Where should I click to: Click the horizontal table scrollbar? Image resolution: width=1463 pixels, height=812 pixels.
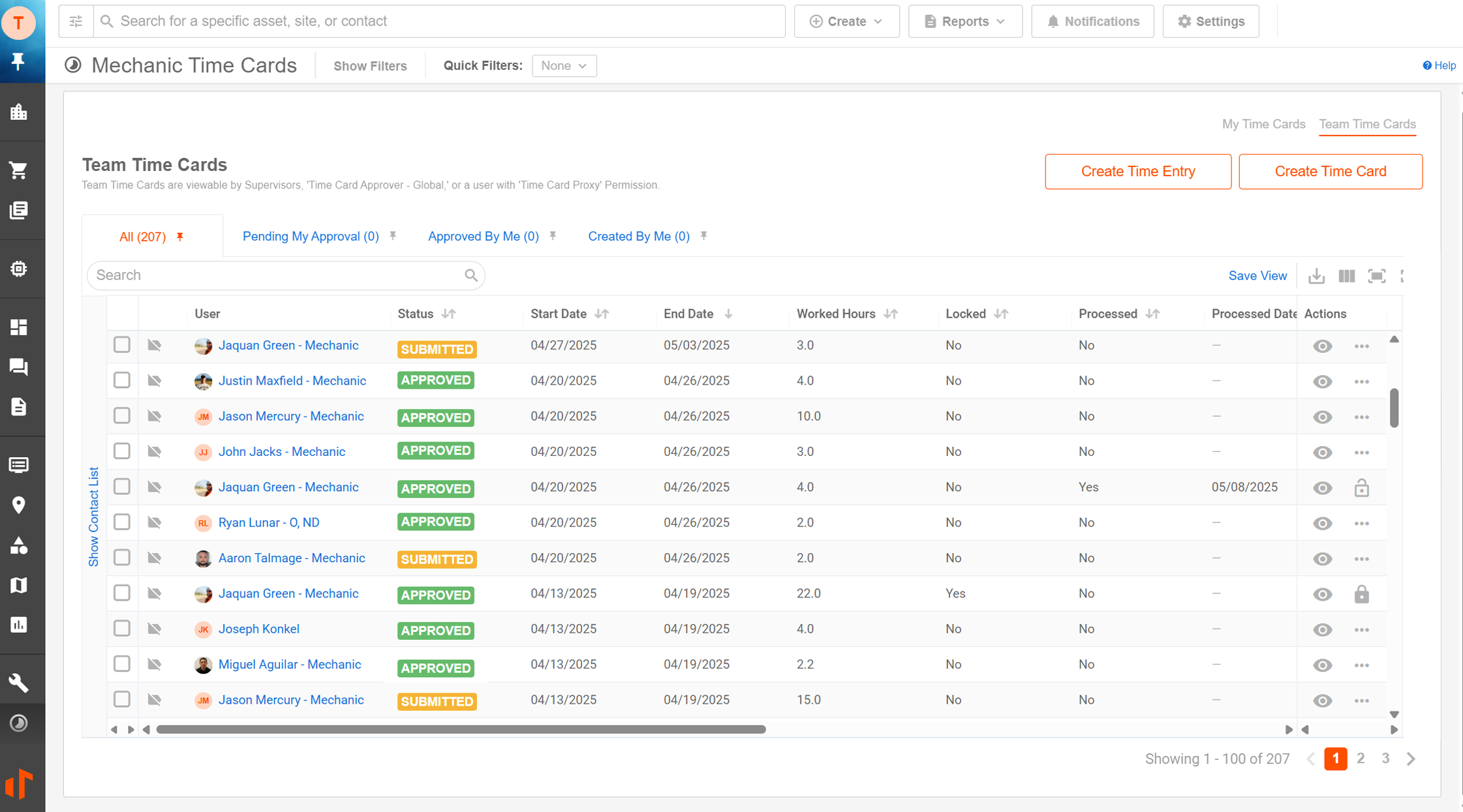point(461,729)
